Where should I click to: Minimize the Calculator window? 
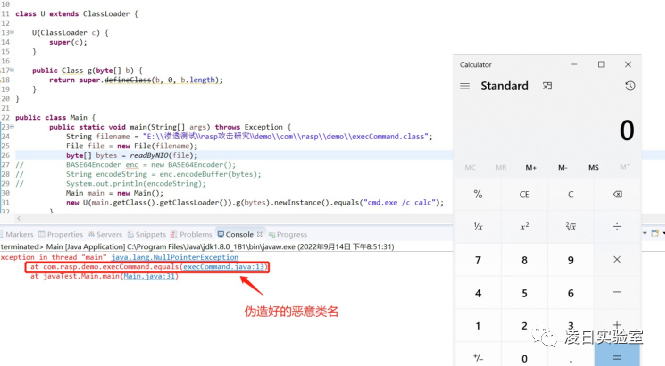(x=574, y=64)
